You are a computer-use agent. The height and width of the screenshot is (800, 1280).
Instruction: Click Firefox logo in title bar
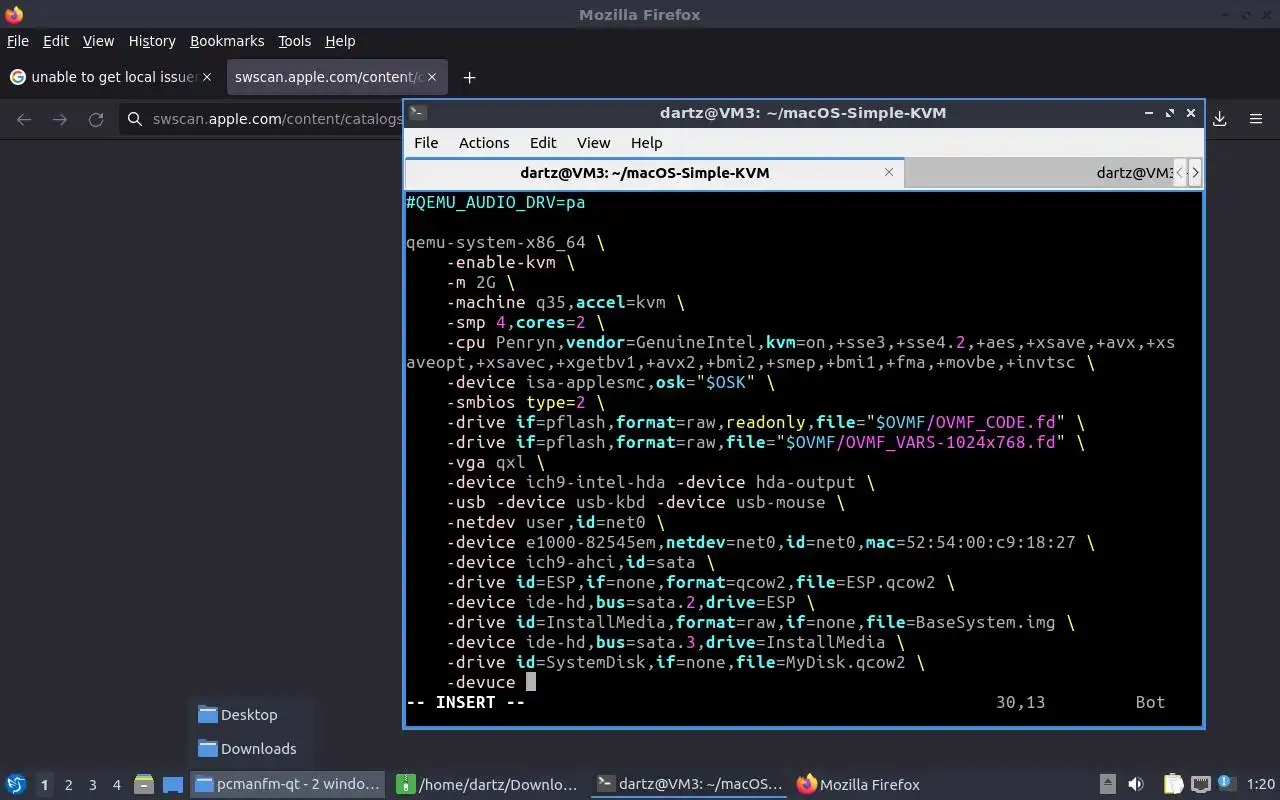14,14
